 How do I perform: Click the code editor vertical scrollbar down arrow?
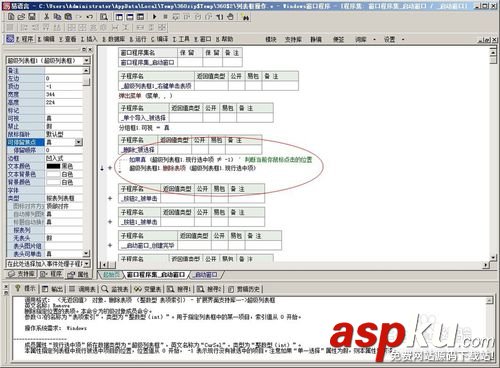(493, 258)
